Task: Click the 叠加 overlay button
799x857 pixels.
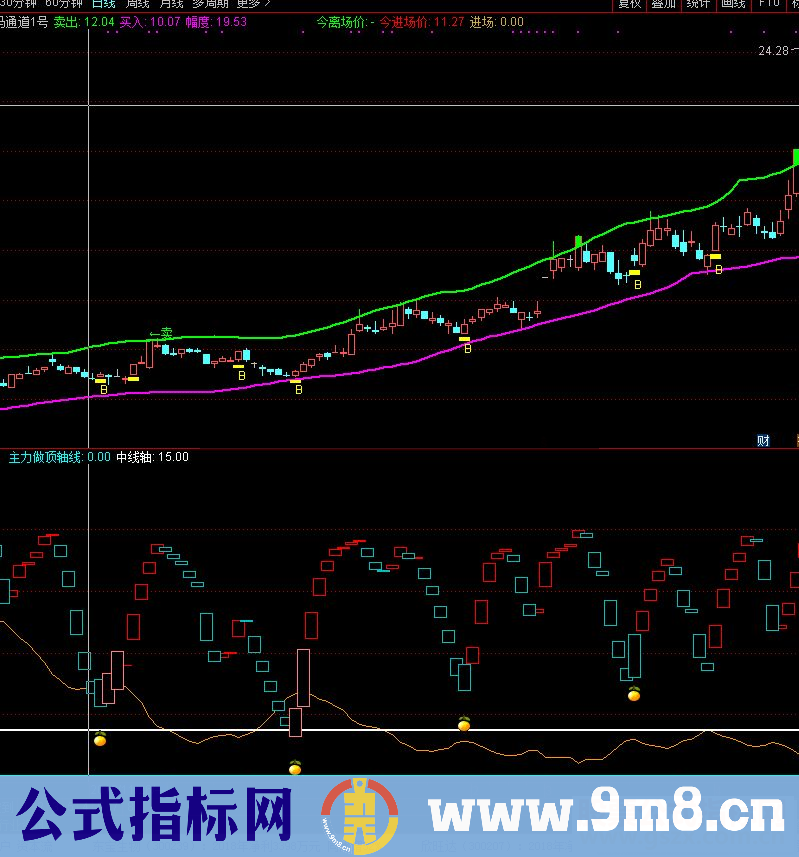Action: [x=663, y=4]
